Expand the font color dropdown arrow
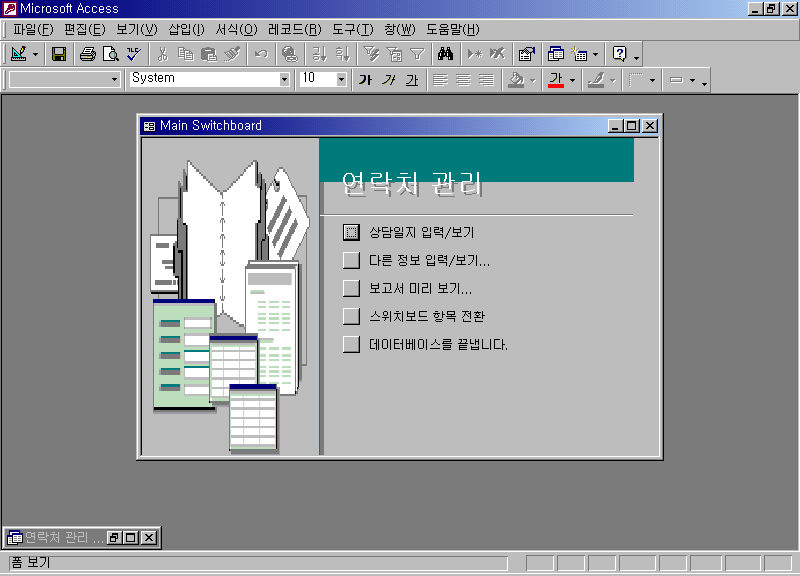 tap(572, 80)
